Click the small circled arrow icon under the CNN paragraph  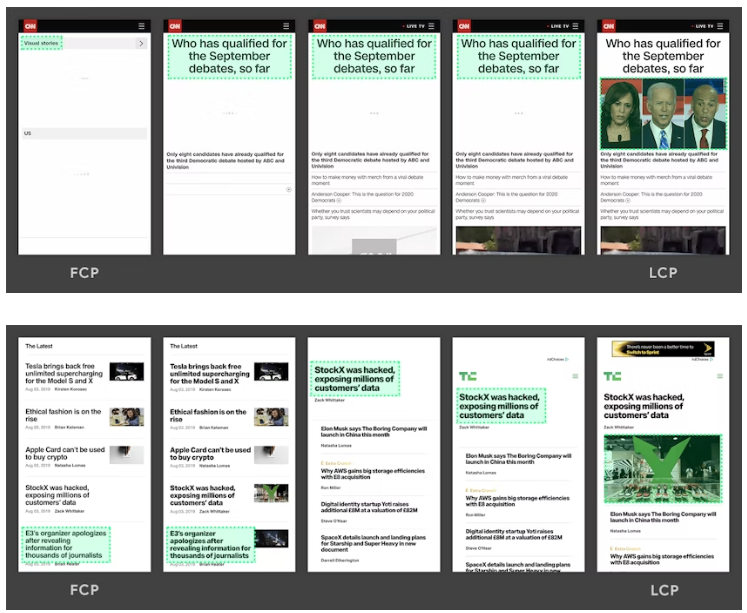point(289,189)
